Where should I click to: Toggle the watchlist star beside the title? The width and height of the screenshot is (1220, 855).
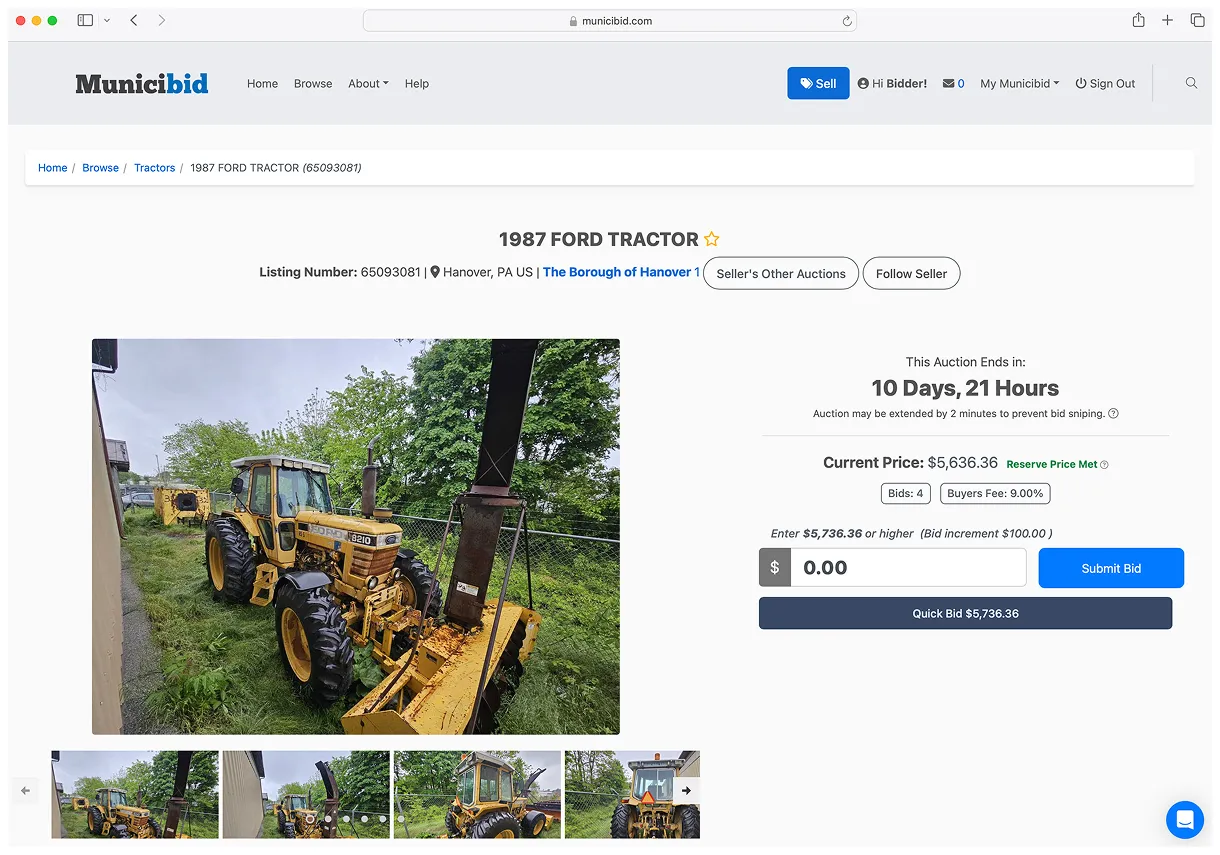point(711,239)
